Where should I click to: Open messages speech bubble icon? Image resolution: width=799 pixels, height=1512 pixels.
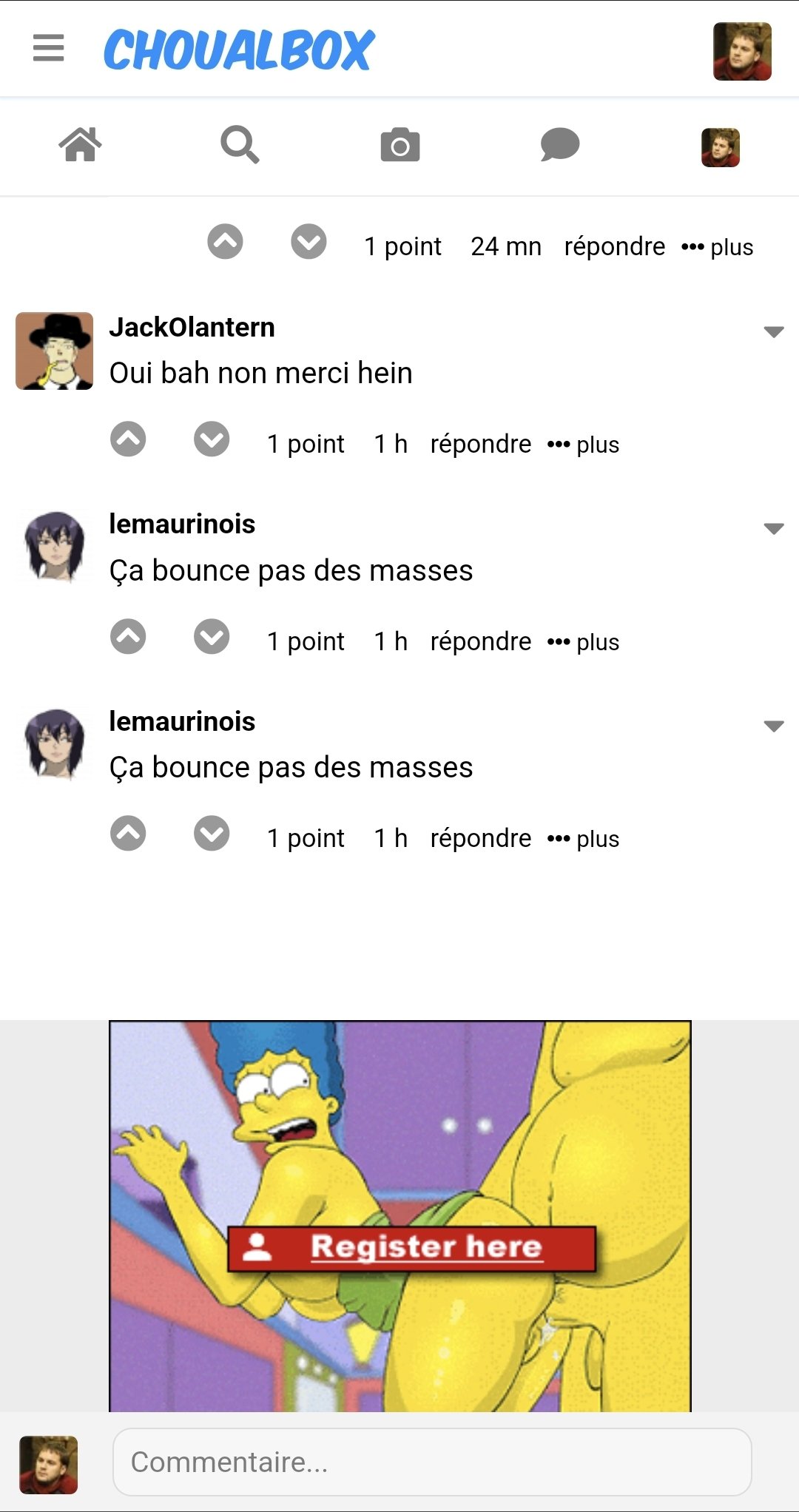(x=560, y=144)
